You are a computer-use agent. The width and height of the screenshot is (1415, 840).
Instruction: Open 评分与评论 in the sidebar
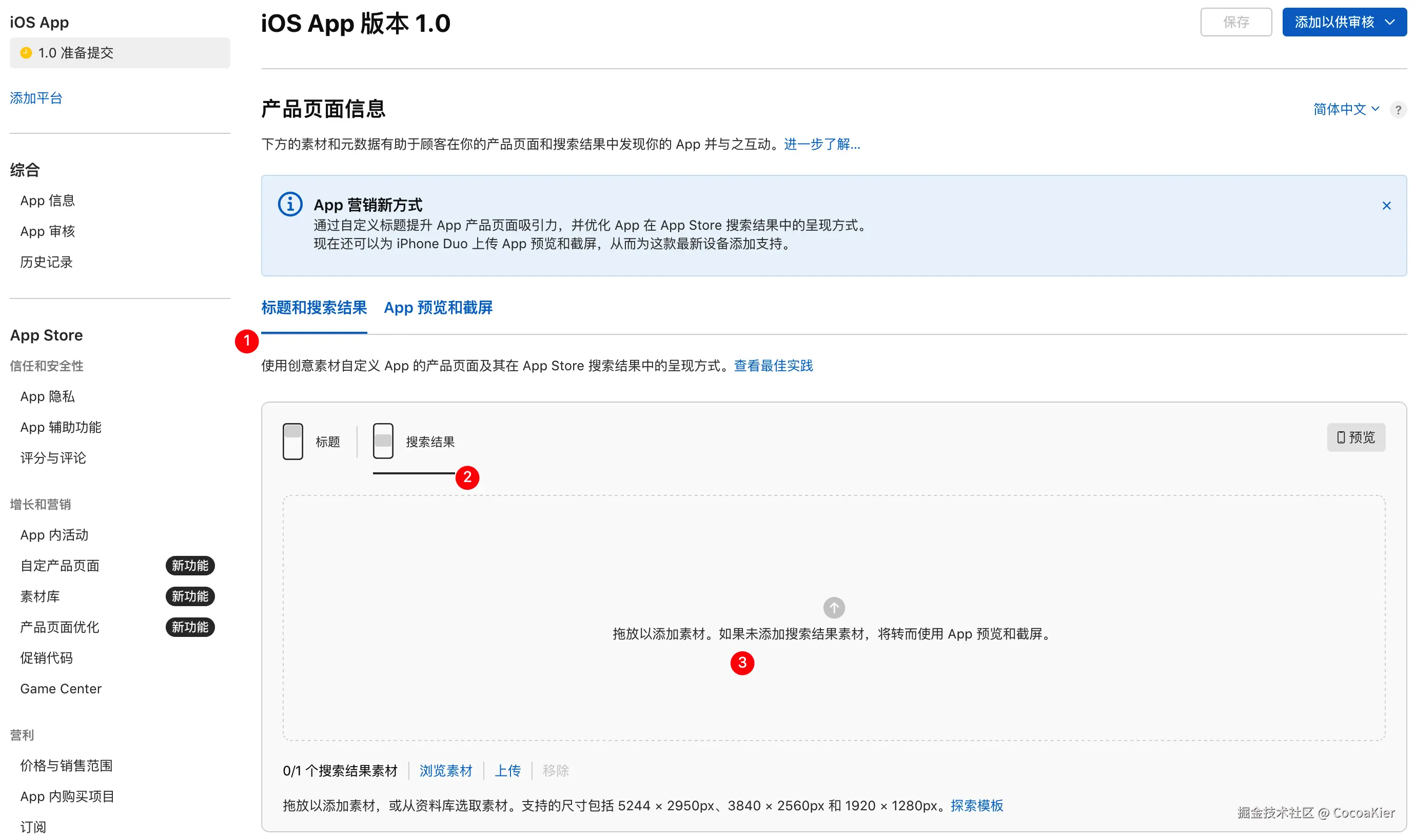pyautogui.click(x=53, y=458)
